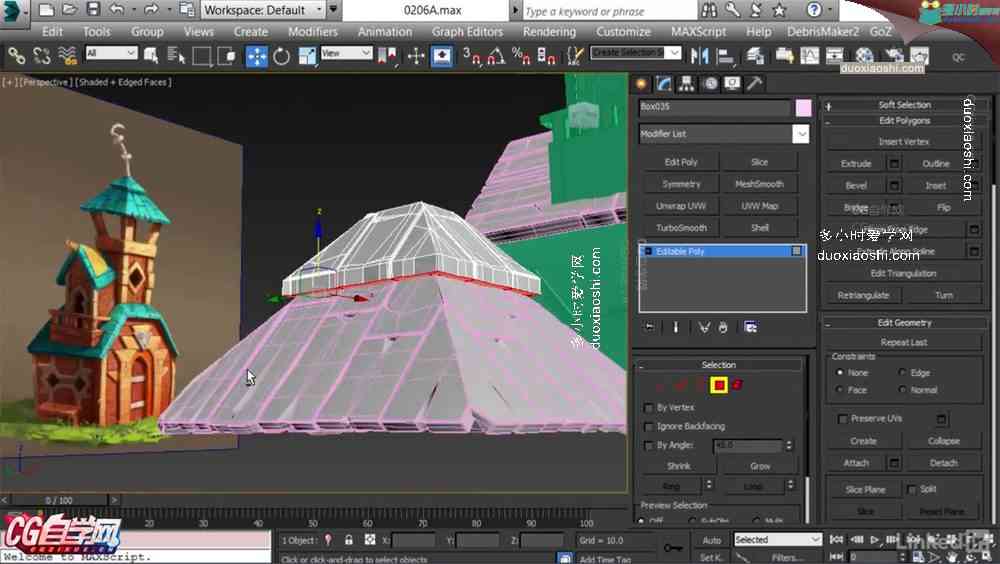1000x564 pixels.
Task: Enable the Ignore Backfacing checkbox
Action: 649,426
